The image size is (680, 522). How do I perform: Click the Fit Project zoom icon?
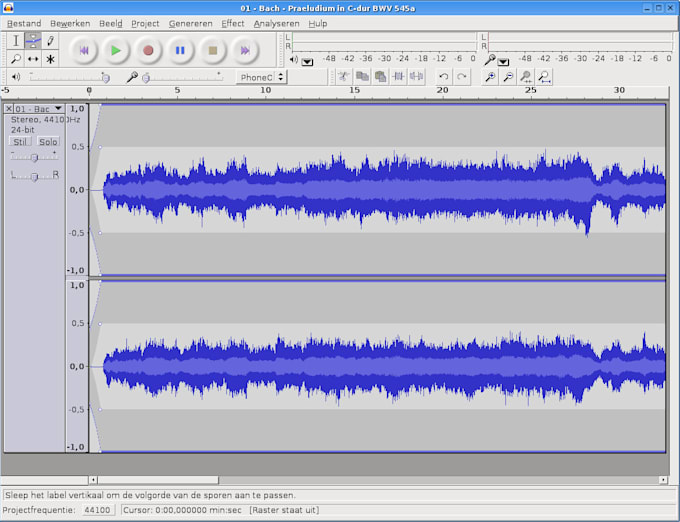544,76
